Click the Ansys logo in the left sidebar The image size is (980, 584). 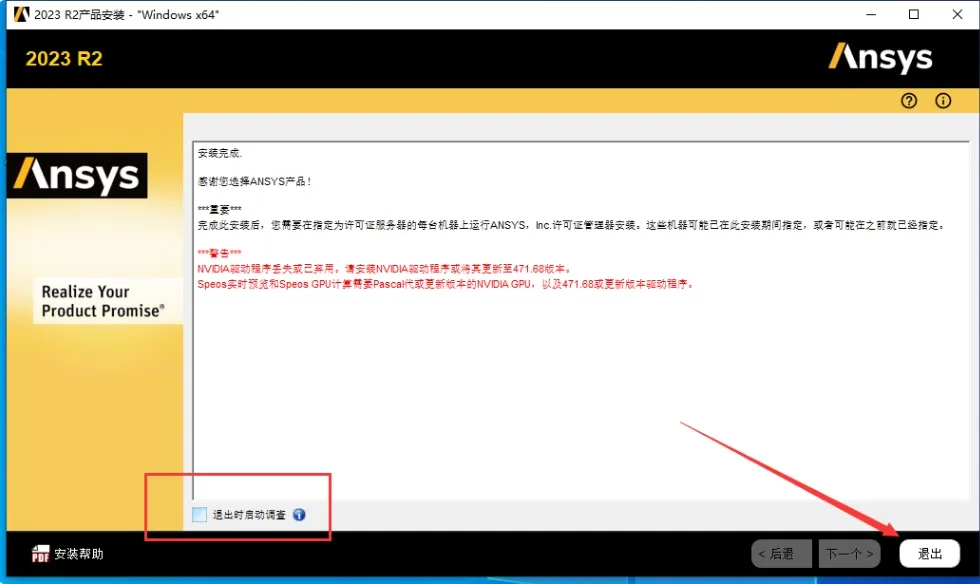coord(77,176)
